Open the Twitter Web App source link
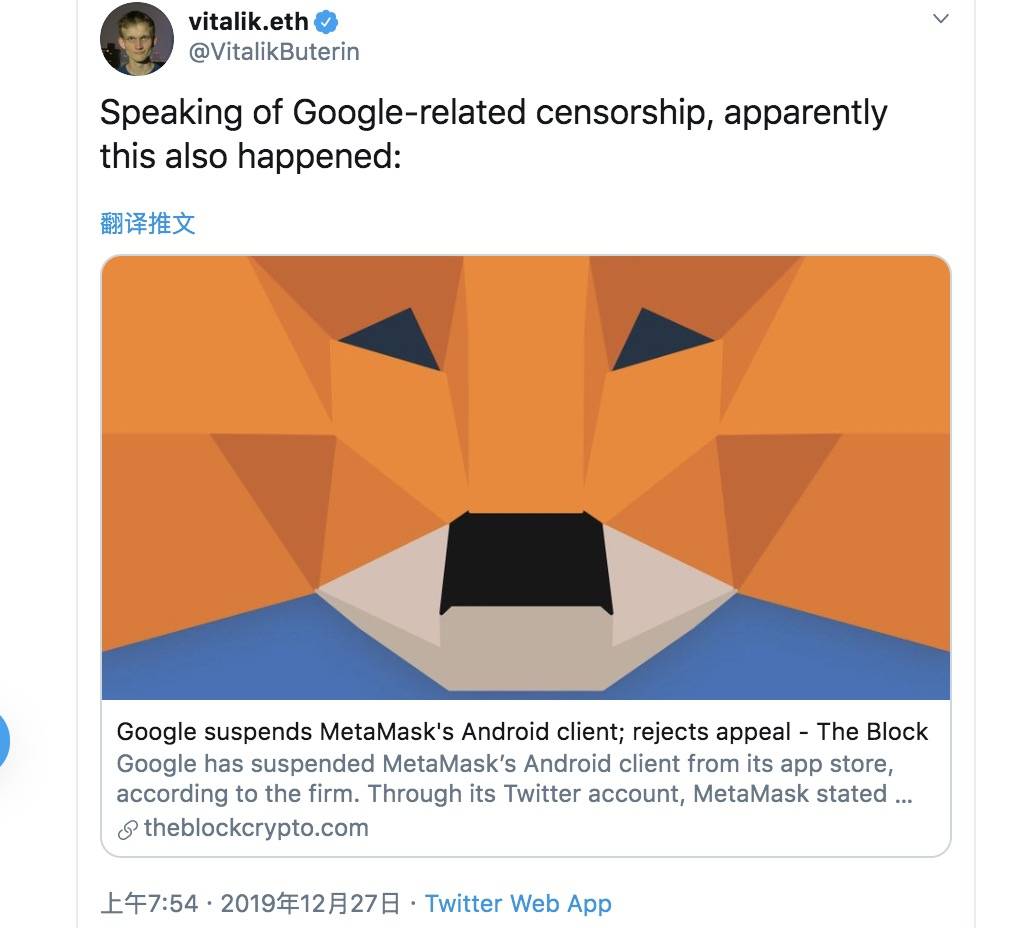 click(518, 903)
